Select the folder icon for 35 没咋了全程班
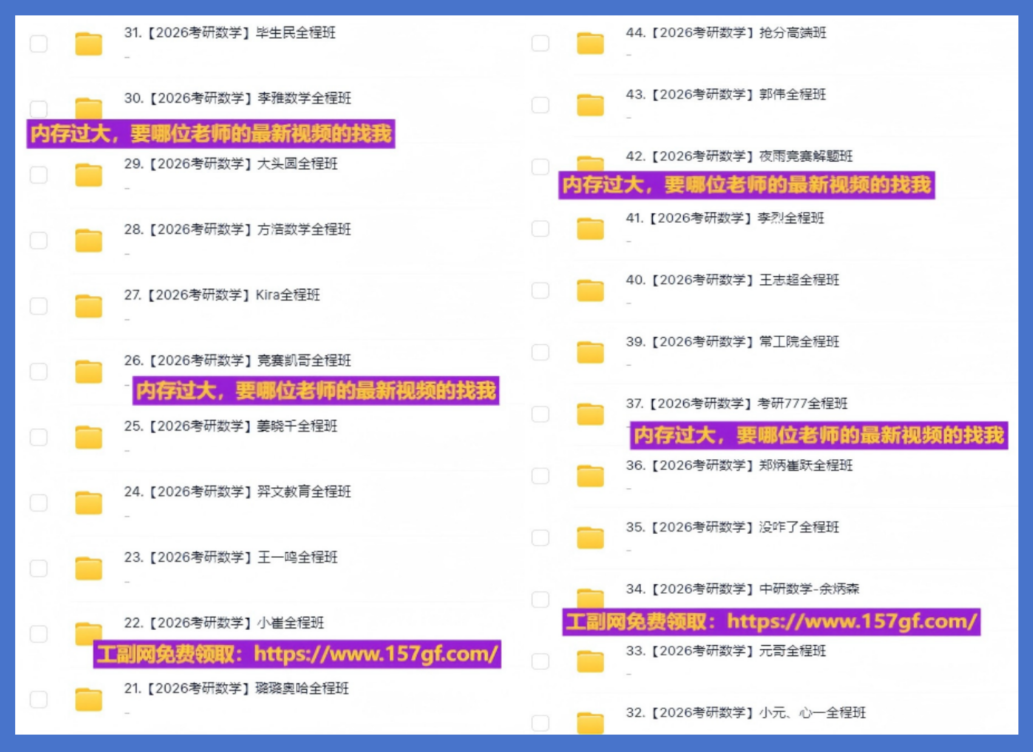Viewport: 1033px width, 752px height. pos(590,538)
